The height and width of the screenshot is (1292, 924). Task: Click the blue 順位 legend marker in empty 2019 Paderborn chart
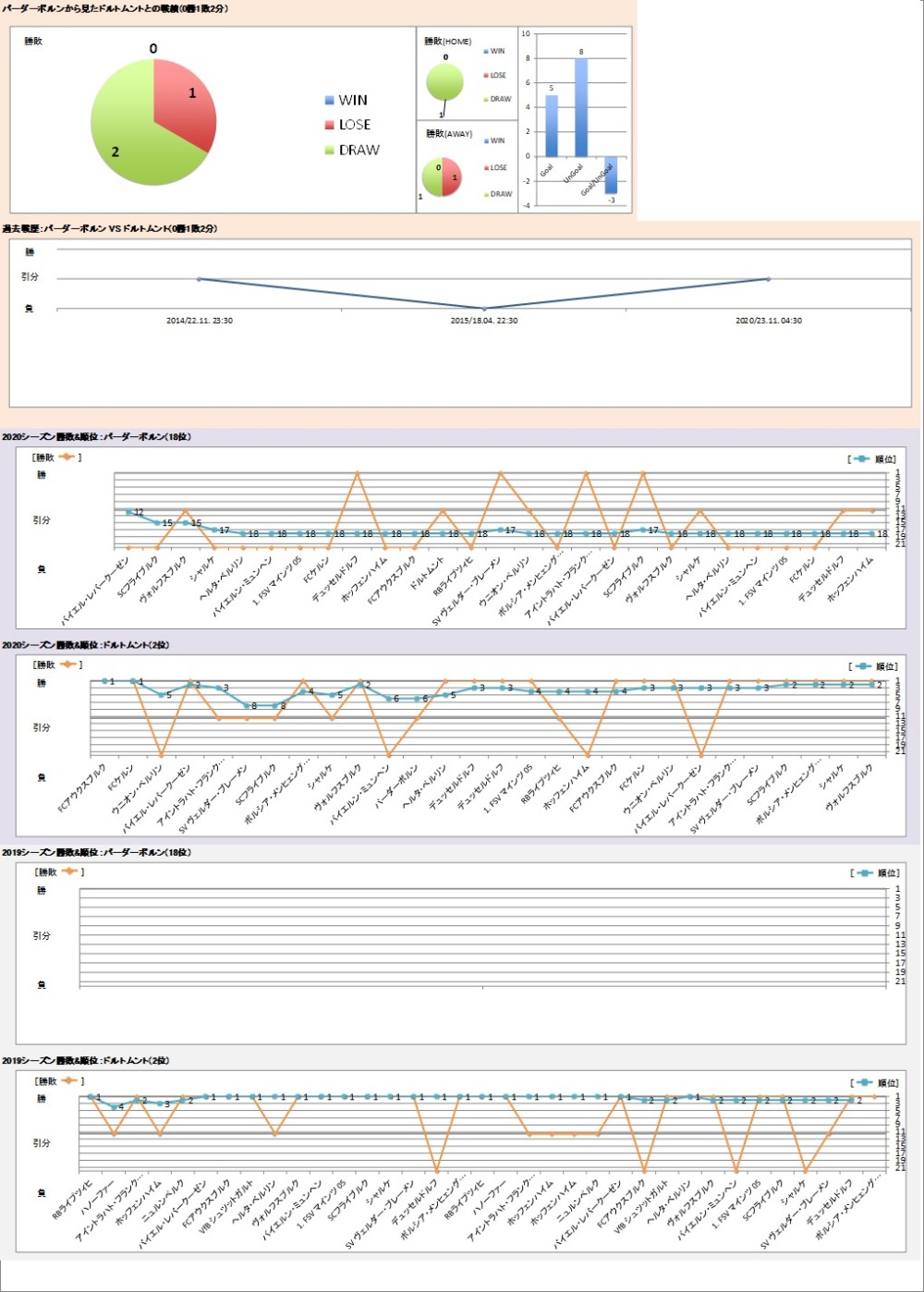click(x=863, y=873)
